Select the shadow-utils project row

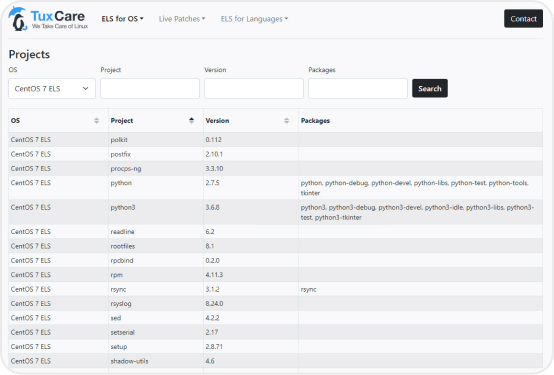[276, 361]
